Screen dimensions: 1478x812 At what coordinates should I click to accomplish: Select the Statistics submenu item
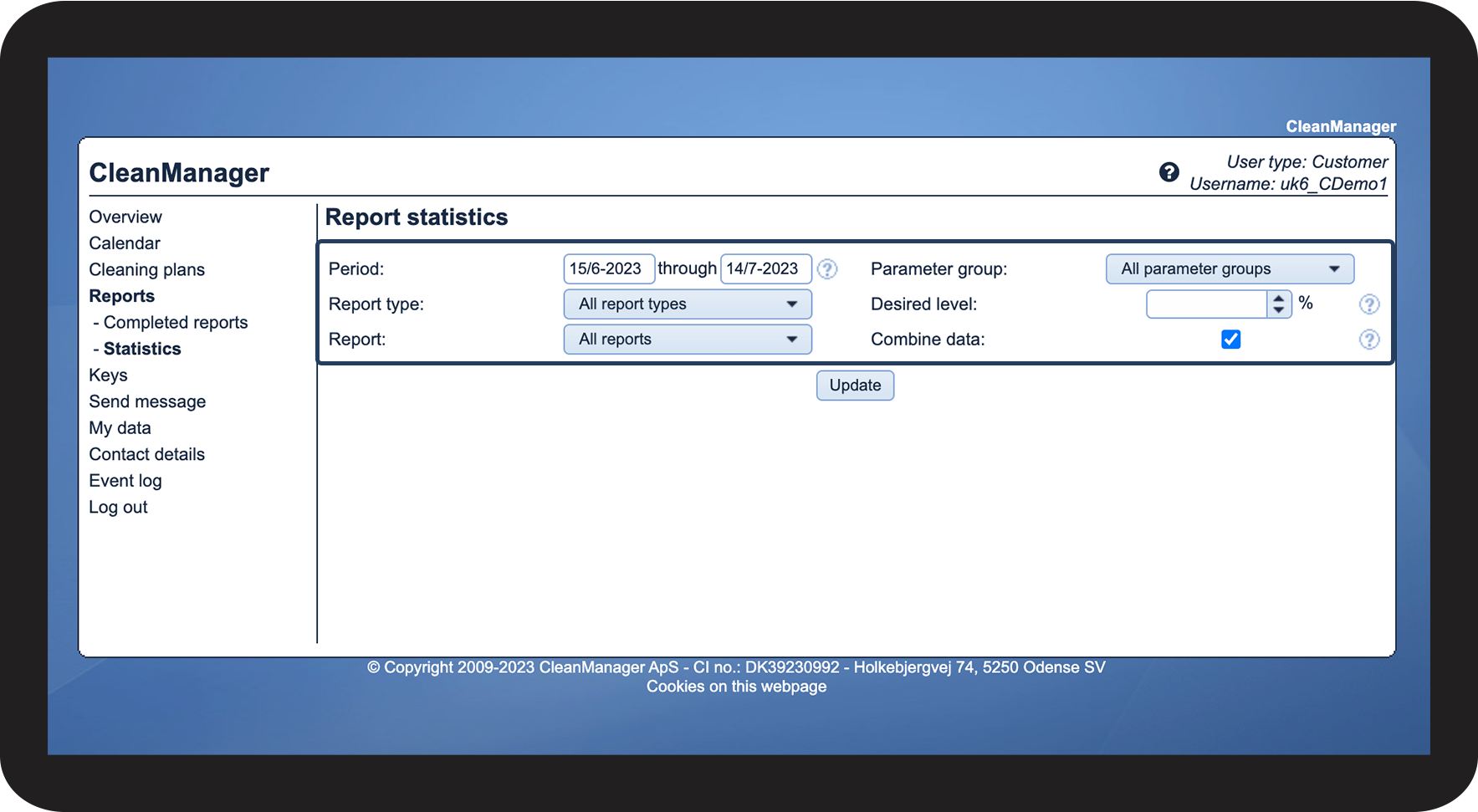tap(142, 349)
